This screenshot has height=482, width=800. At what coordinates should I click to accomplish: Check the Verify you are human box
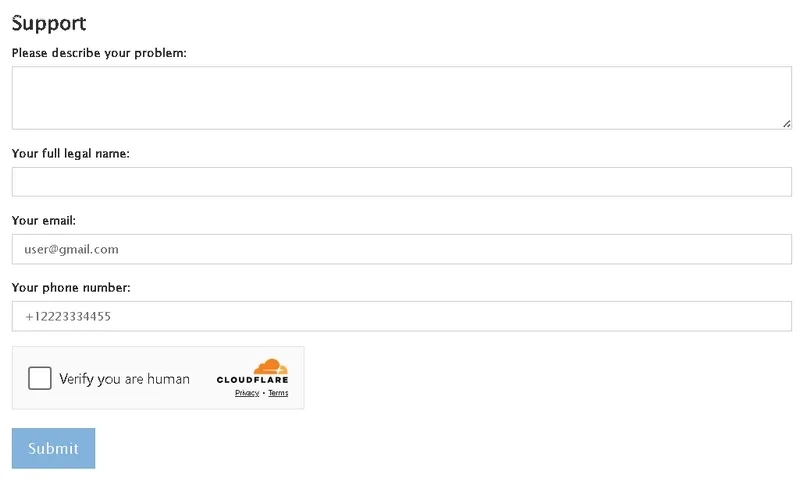point(40,378)
